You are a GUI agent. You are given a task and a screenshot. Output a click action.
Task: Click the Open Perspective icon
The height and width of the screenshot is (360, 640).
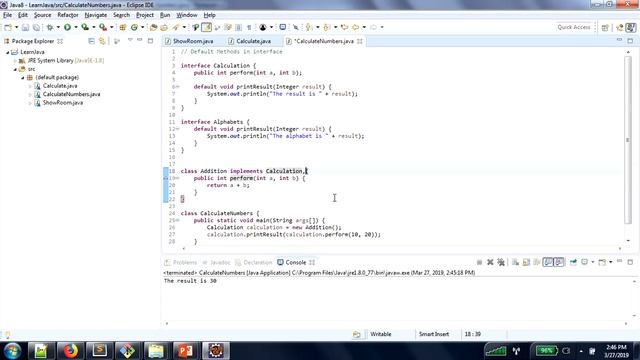point(605,27)
